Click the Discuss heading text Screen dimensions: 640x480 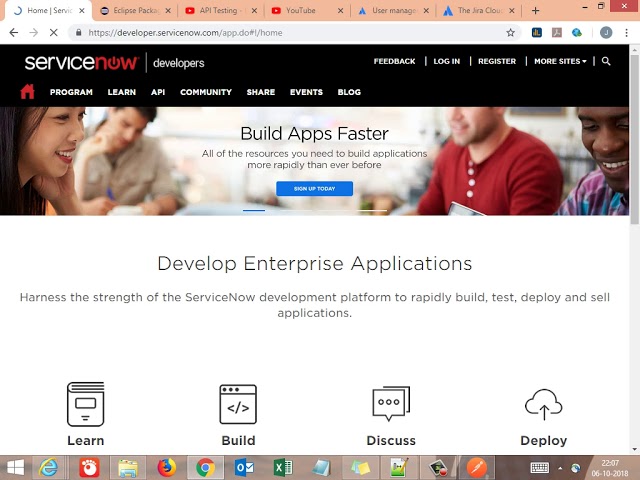(391, 440)
